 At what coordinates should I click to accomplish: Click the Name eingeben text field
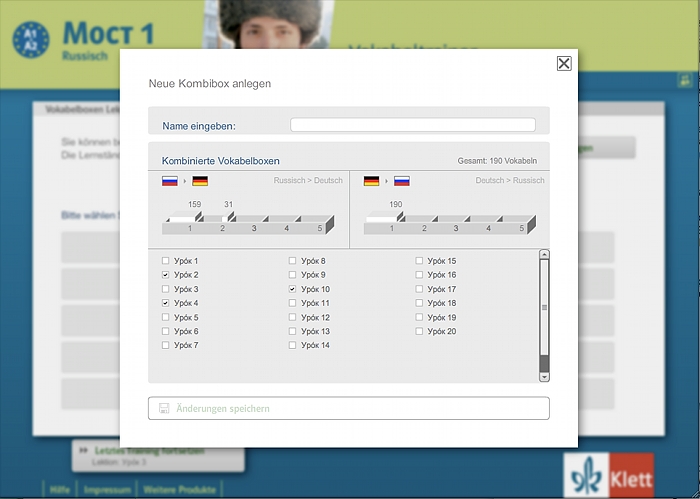pyautogui.click(x=412, y=125)
